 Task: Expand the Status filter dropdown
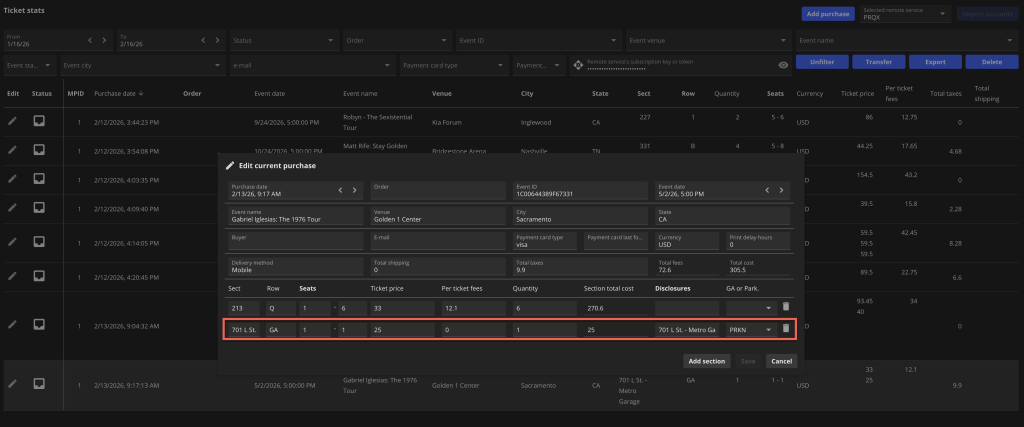[x=330, y=41]
